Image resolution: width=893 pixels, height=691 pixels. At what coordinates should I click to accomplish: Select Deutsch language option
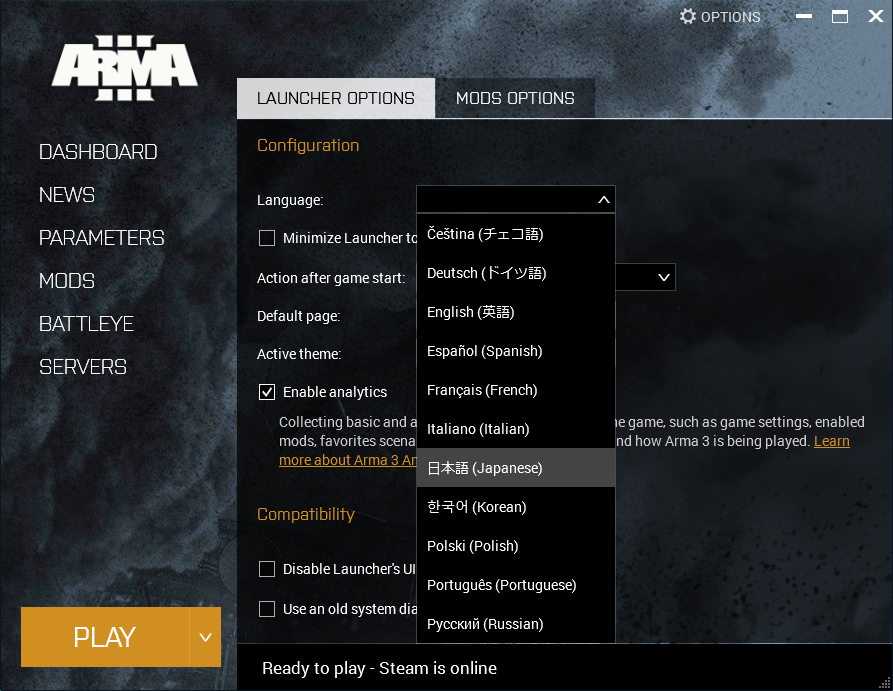516,273
